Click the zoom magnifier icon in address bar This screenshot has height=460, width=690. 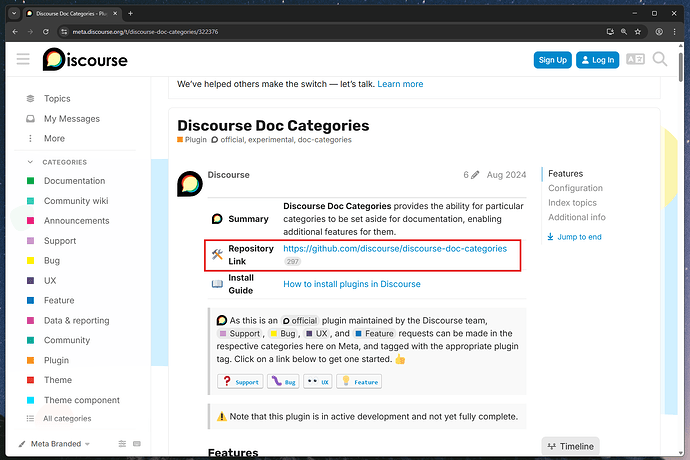coord(624,32)
